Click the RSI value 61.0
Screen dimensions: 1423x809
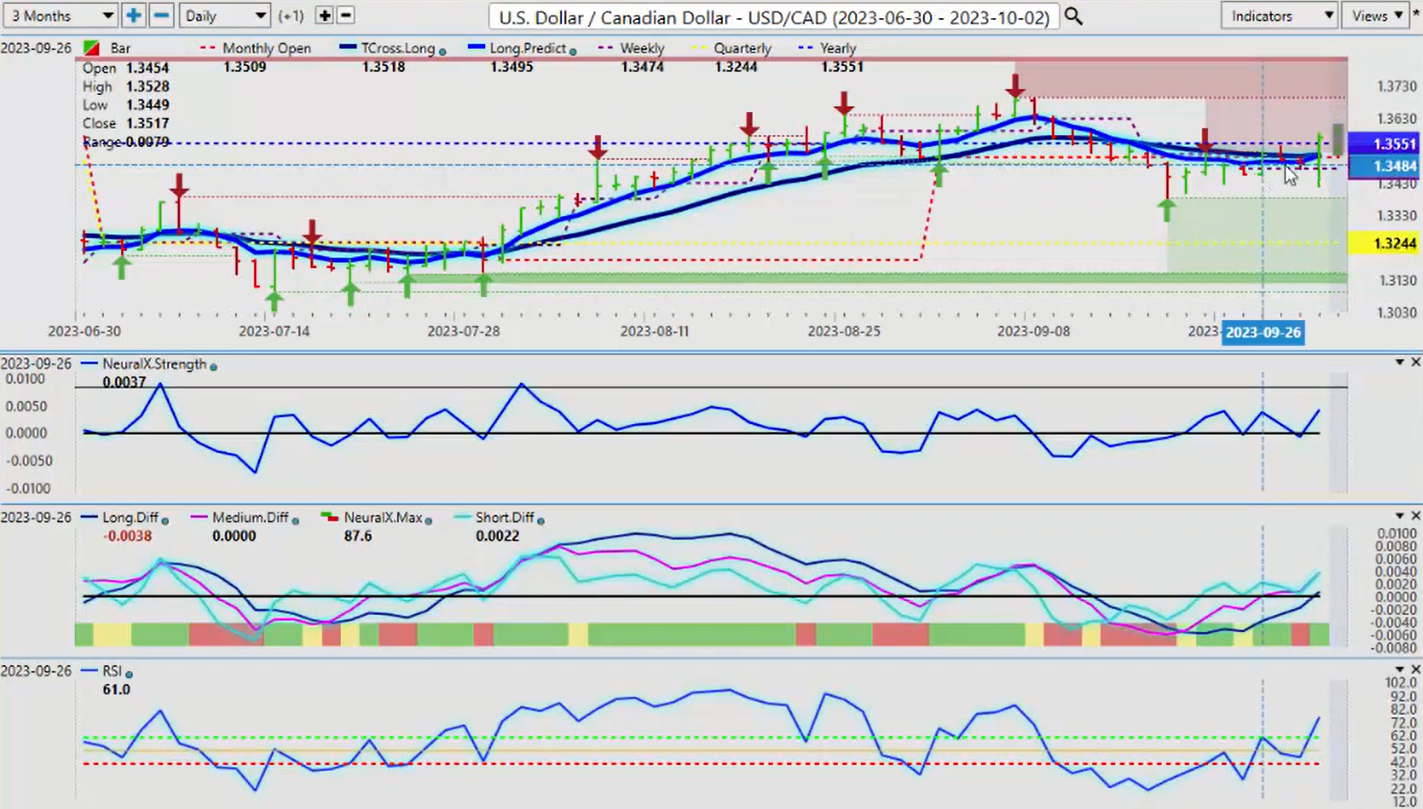pos(115,690)
